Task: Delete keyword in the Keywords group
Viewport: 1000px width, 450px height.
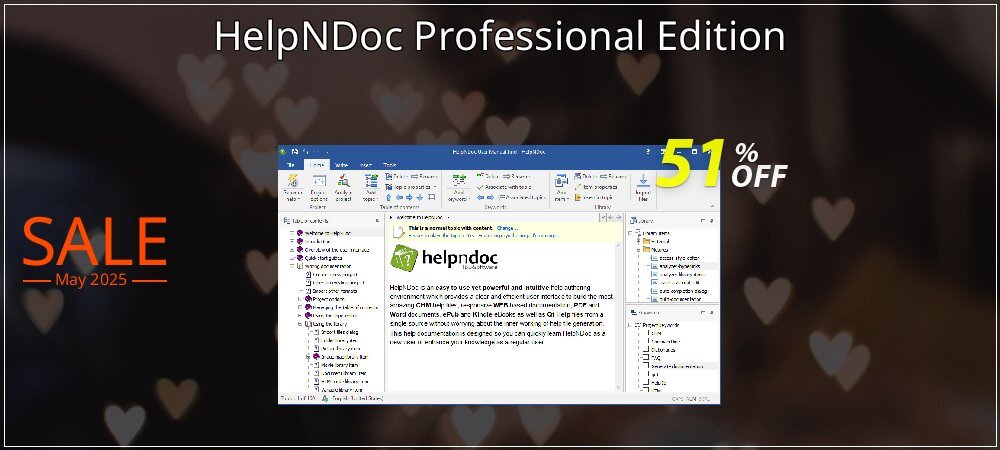Action: 487,177
